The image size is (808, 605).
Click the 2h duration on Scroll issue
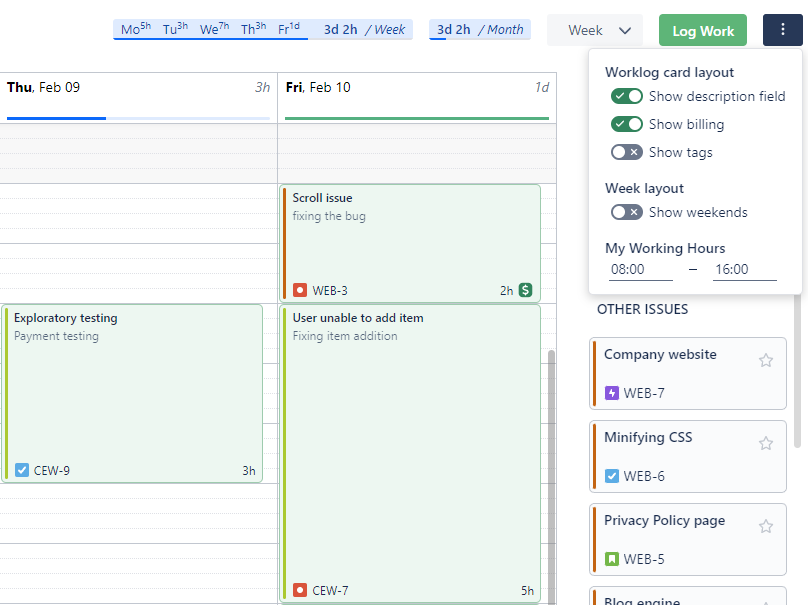507,291
